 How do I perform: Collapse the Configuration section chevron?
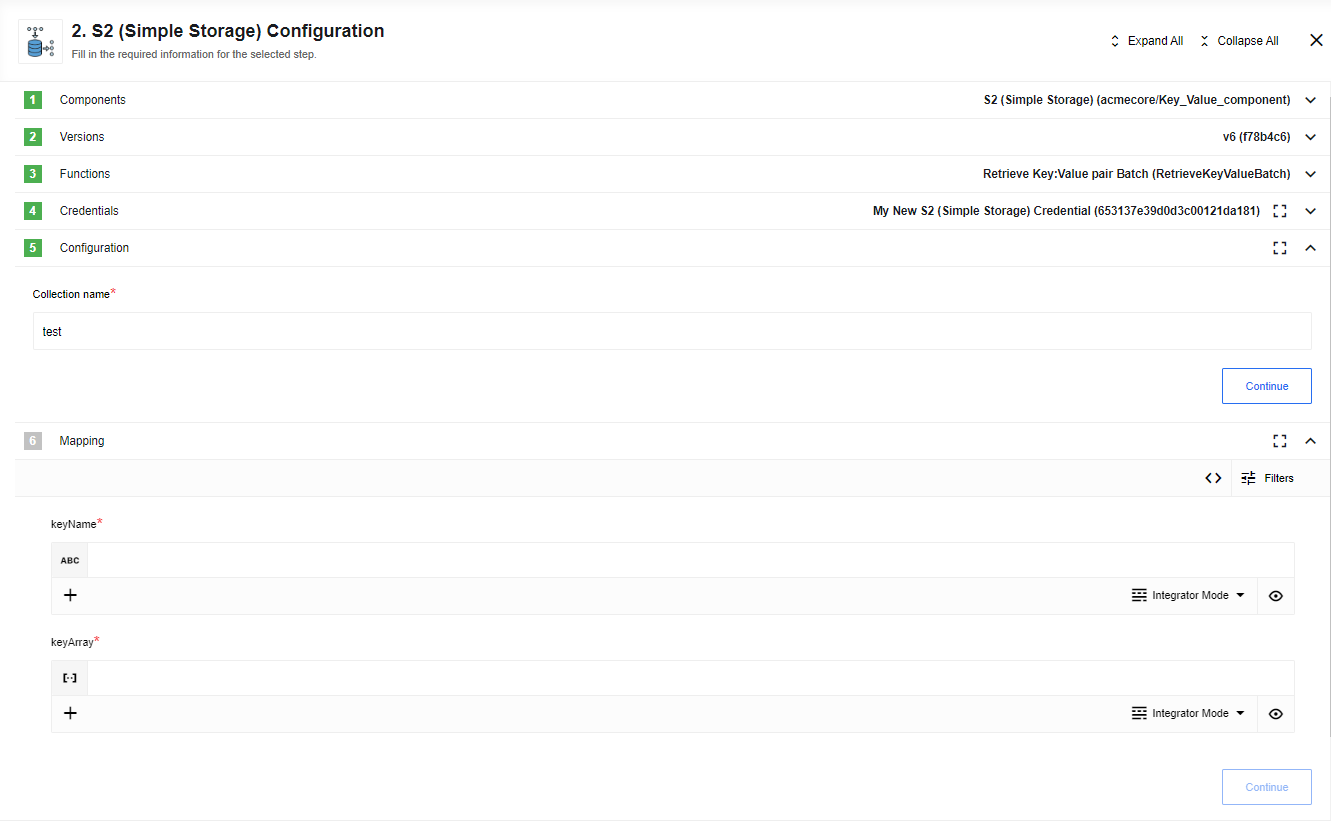(1311, 248)
